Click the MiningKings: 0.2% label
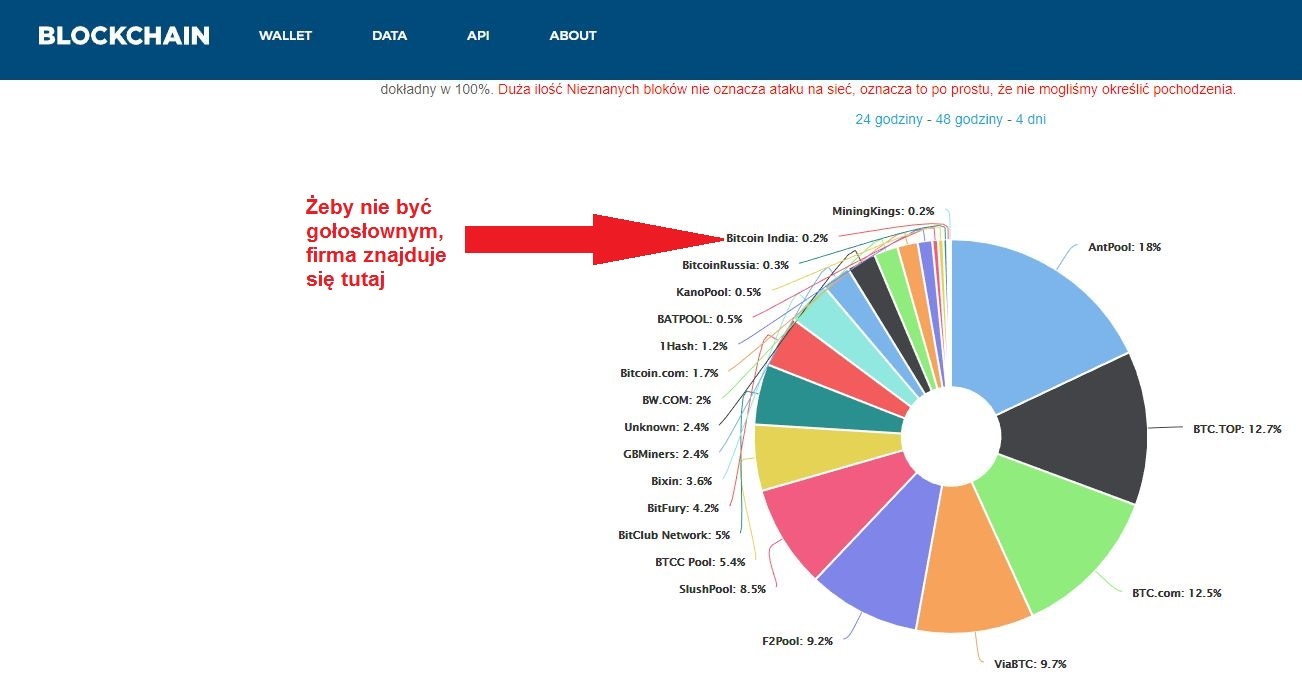Screen dimensions: 1302x697 coord(883,211)
